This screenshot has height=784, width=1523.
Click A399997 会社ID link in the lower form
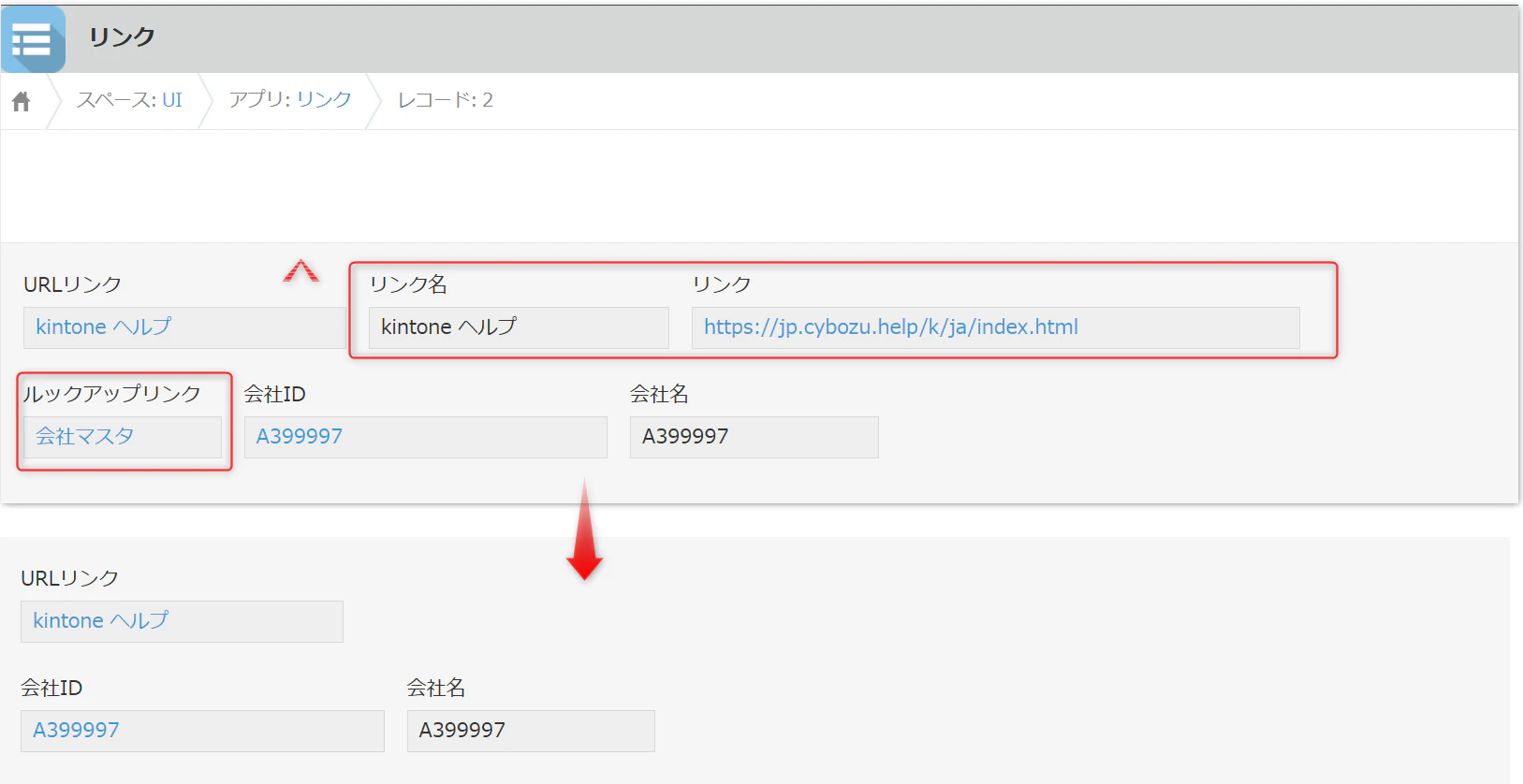tap(76, 730)
